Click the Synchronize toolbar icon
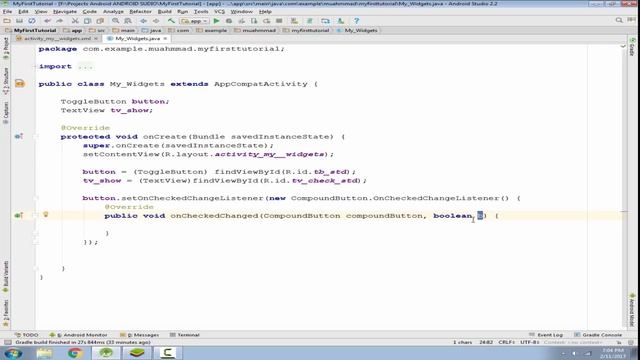 (x=32, y=21)
